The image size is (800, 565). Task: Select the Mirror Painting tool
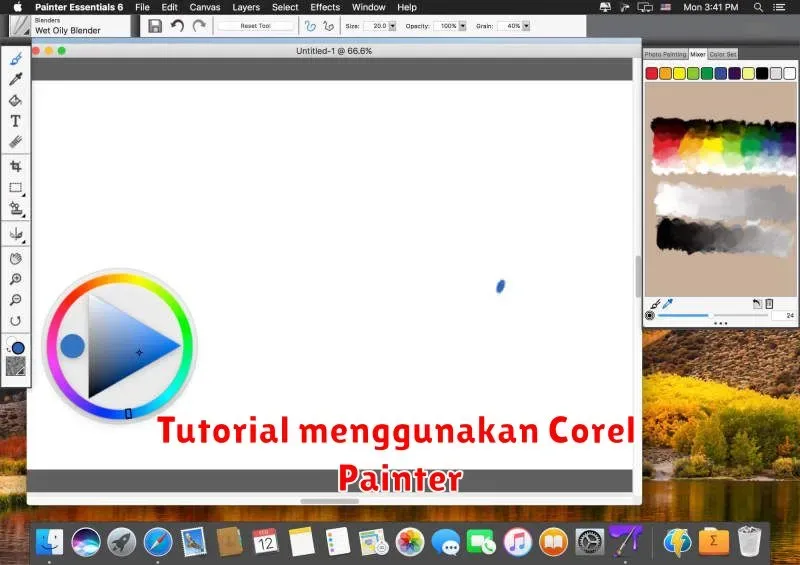[x=16, y=234]
